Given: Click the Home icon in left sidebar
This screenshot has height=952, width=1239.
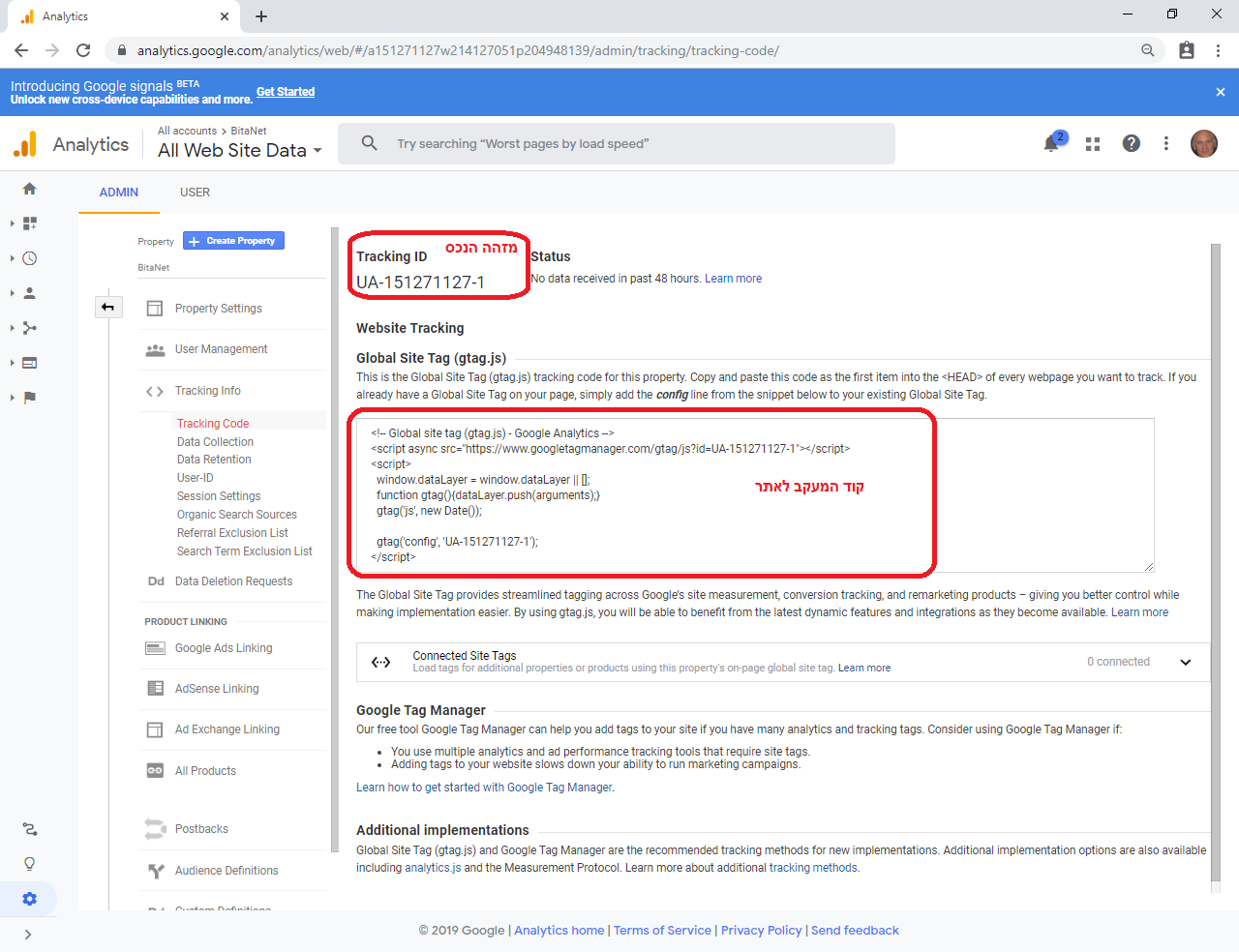Looking at the screenshot, I should point(29,189).
